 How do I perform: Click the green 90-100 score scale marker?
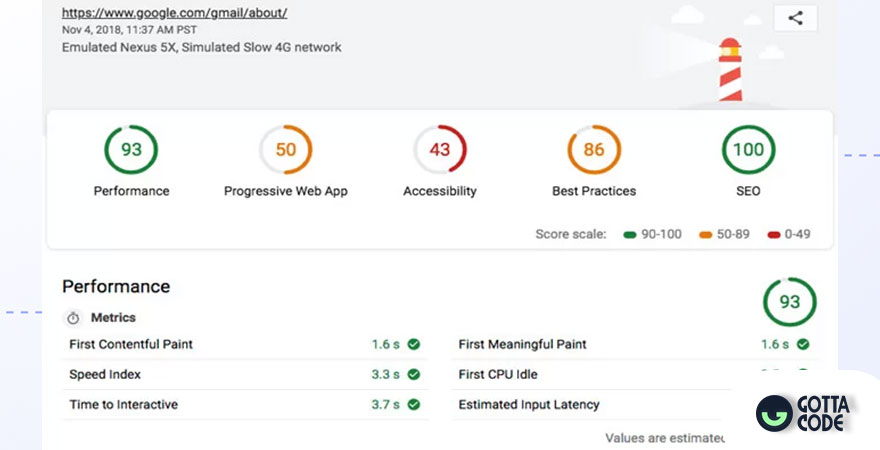tap(630, 235)
